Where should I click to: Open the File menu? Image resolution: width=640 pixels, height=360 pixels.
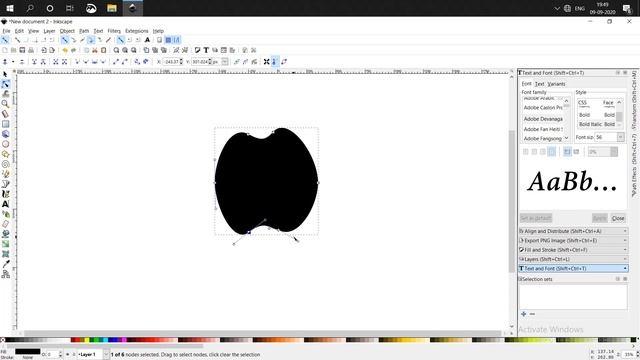[7, 31]
